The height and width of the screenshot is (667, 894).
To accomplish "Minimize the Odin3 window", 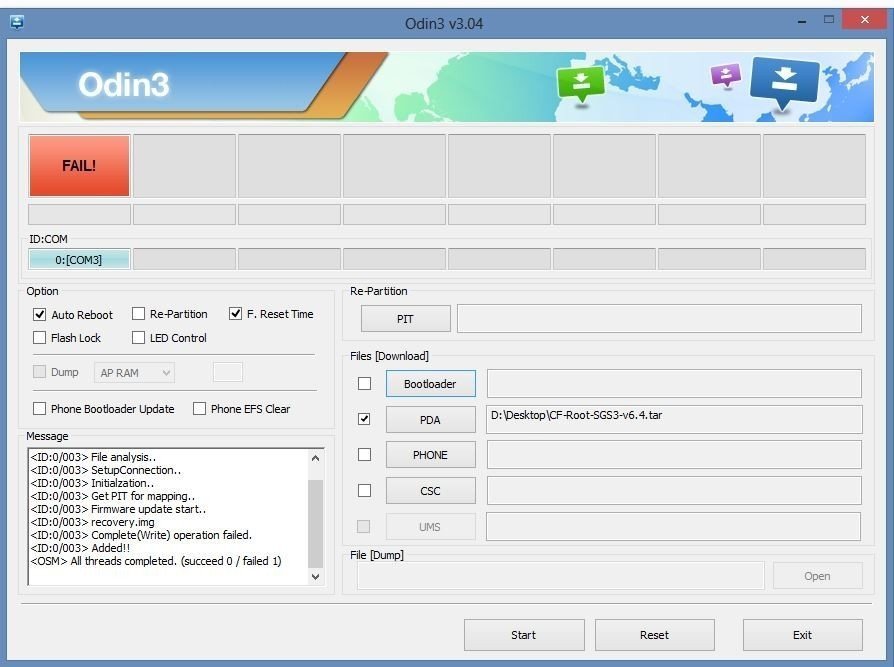I will point(802,21).
